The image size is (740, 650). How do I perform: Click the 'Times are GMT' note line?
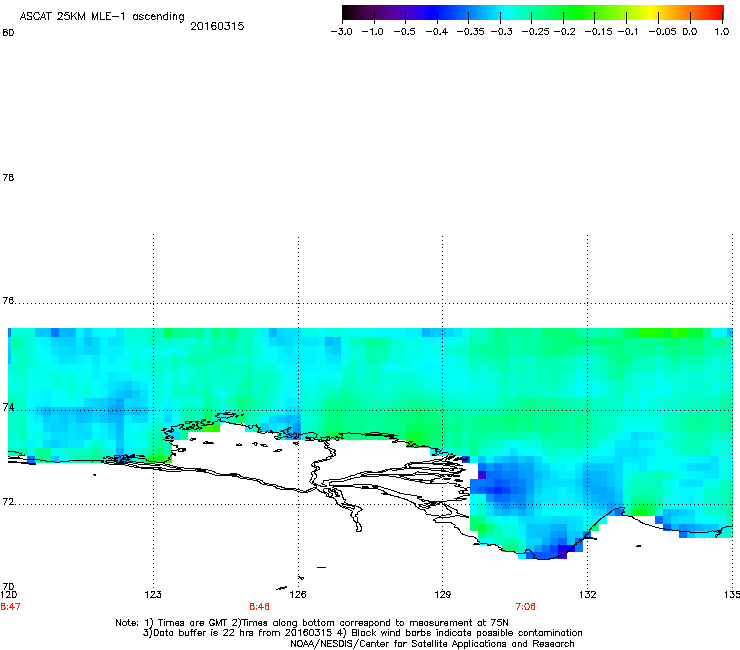tap(312, 623)
